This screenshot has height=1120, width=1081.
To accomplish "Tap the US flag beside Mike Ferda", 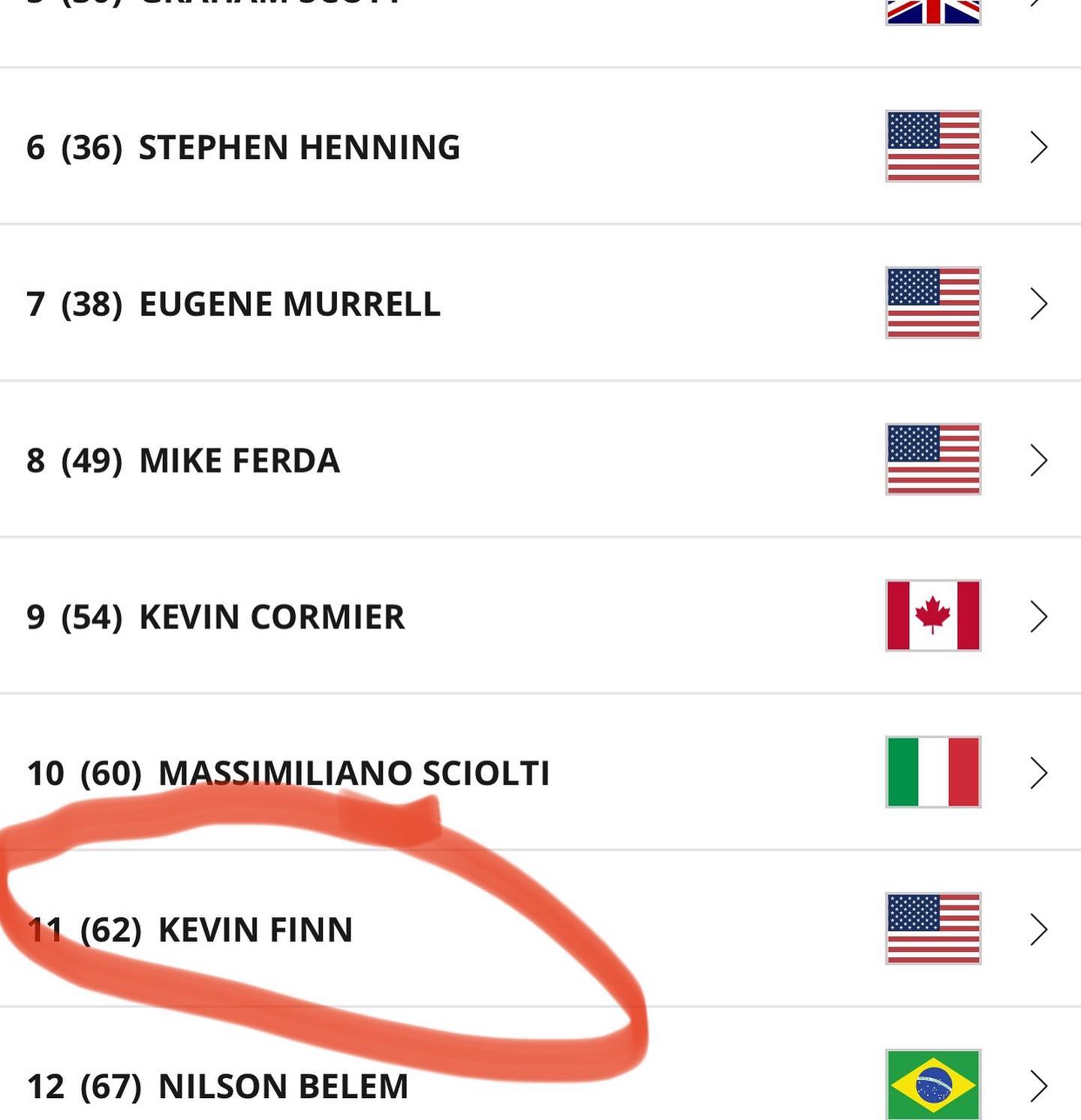I will pos(933,459).
